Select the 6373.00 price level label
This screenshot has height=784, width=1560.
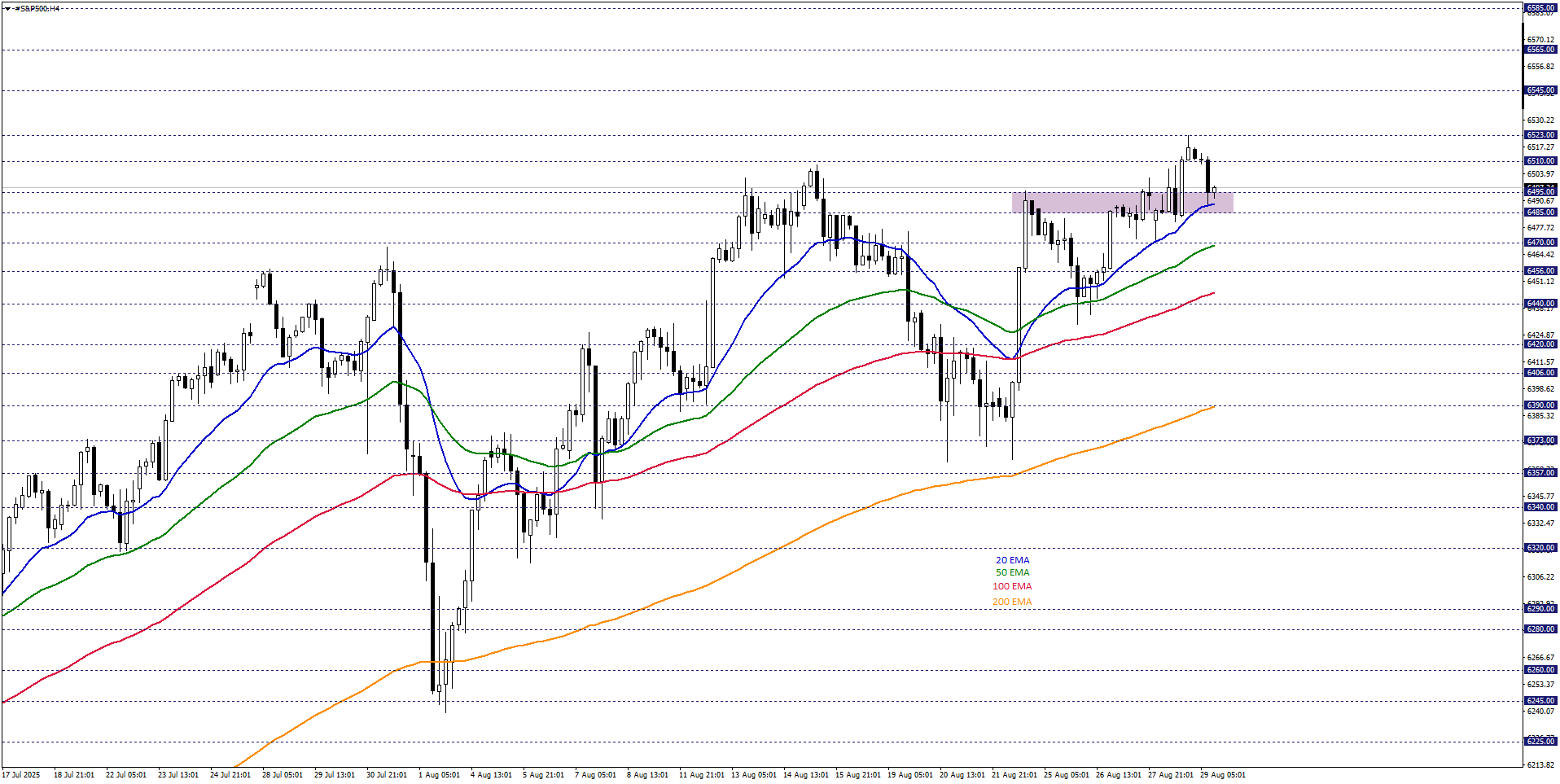tap(1540, 440)
